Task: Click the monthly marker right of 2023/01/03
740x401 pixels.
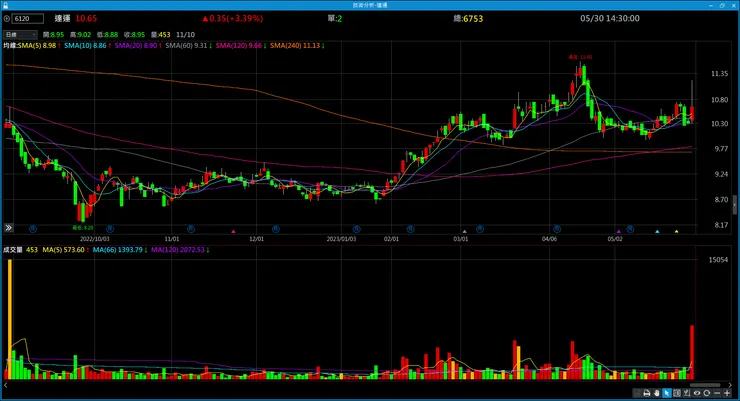Action: [356, 229]
